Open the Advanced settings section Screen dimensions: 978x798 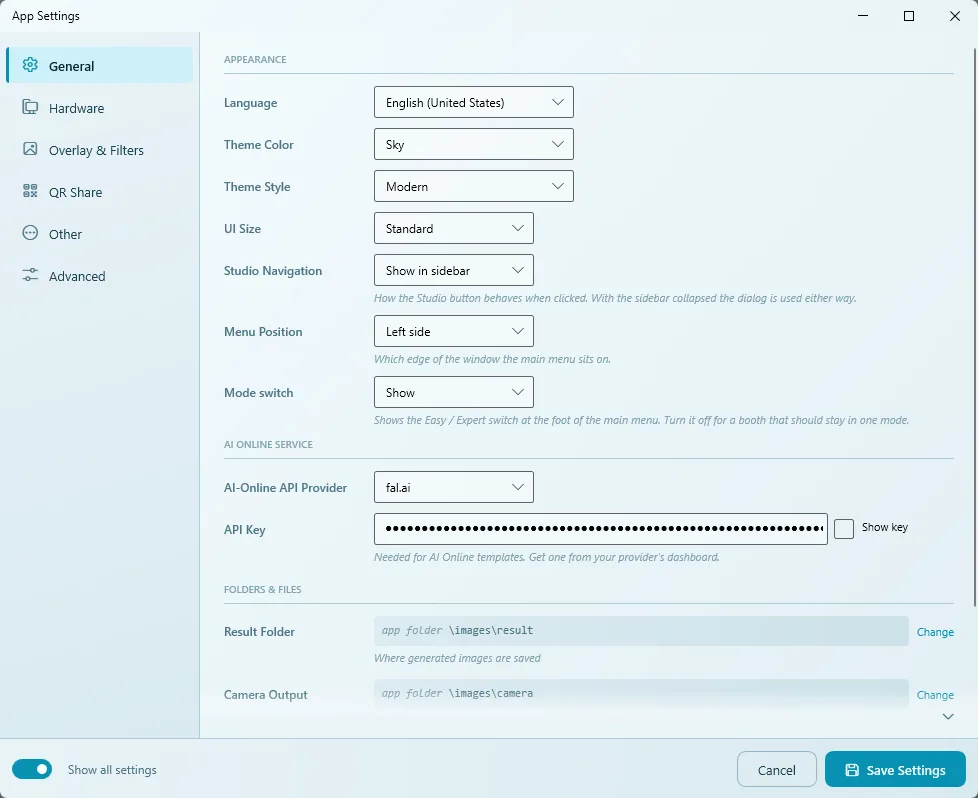[100, 276]
